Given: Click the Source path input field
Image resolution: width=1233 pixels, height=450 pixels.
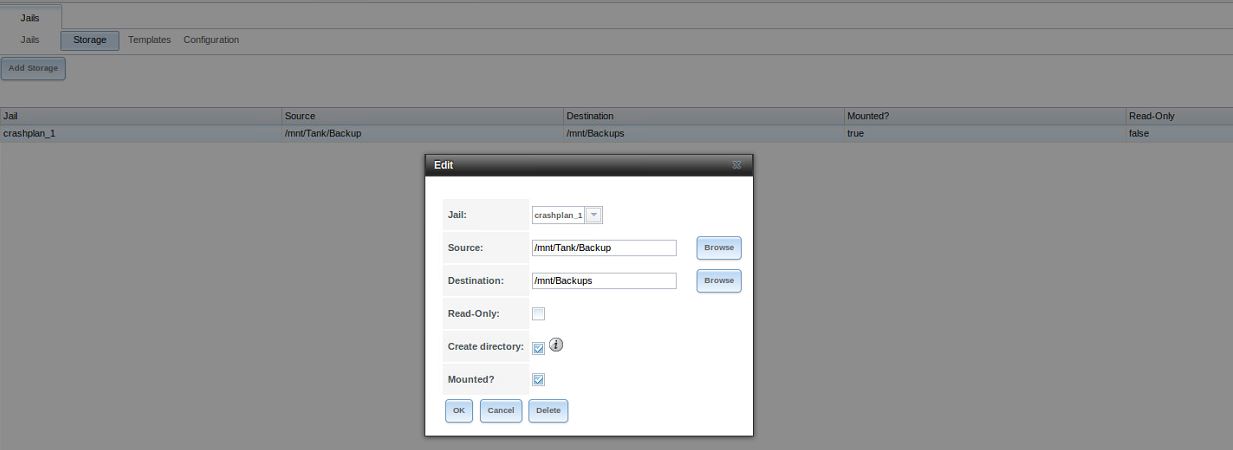Looking at the screenshot, I should 604,247.
